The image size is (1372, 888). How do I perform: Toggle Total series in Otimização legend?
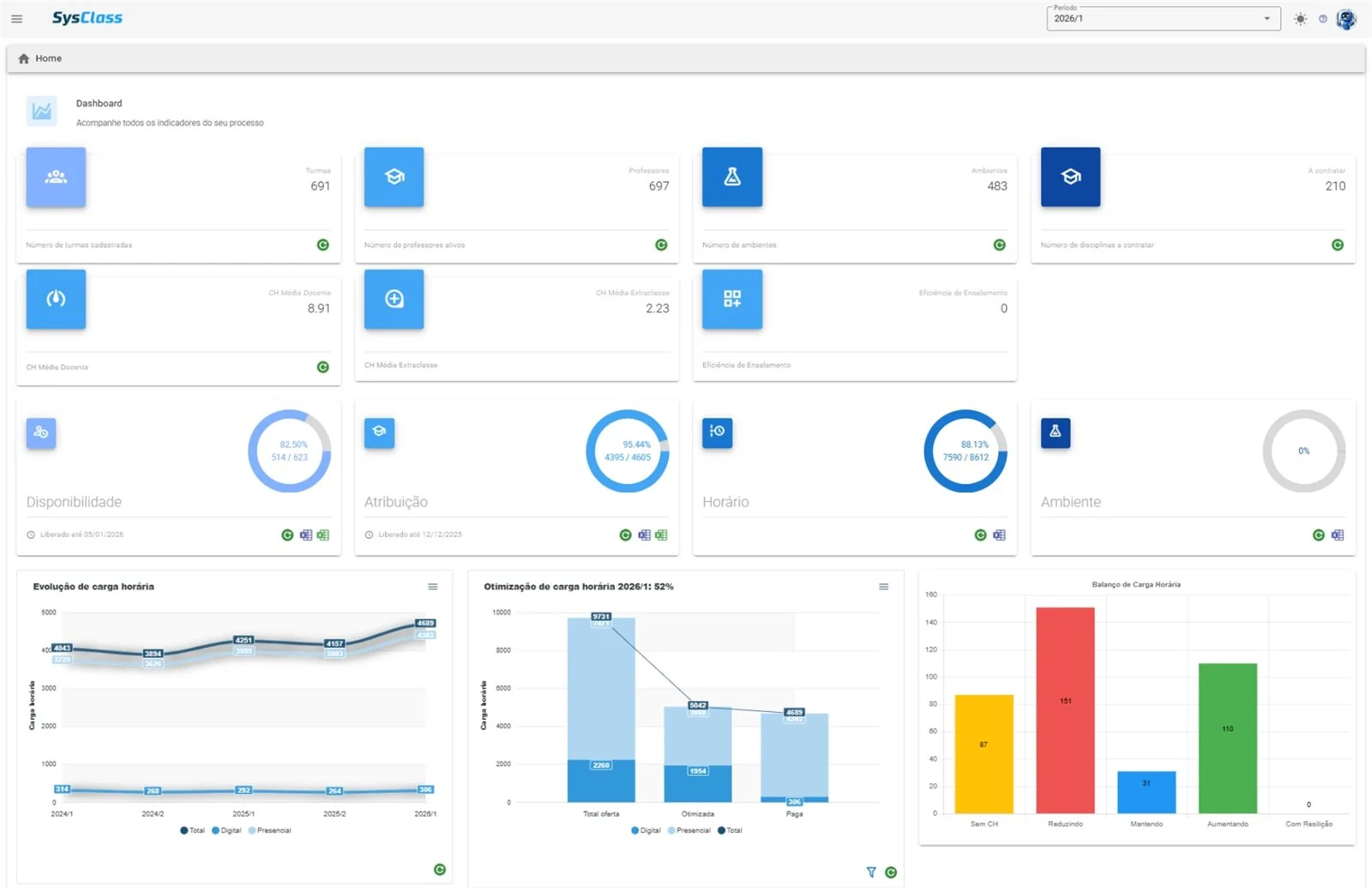[x=730, y=831]
